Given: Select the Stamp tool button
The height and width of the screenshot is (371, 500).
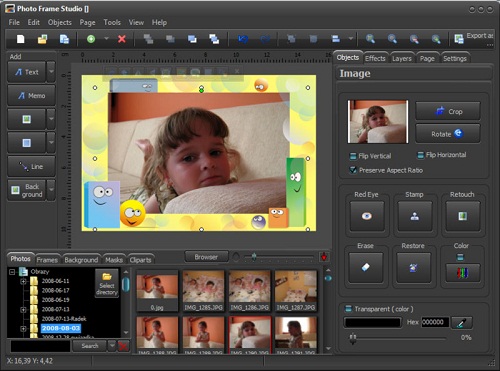Looking at the screenshot, I should [x=414, y=216].
